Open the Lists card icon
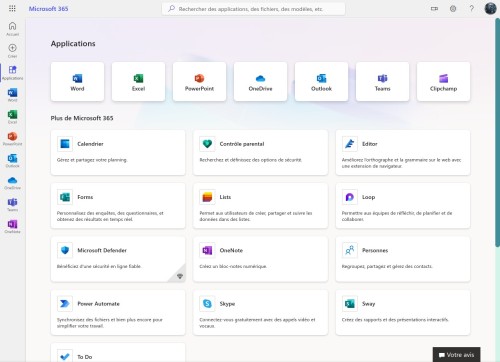The width and height of the screenshot is (500, 362). coord(207,197)
